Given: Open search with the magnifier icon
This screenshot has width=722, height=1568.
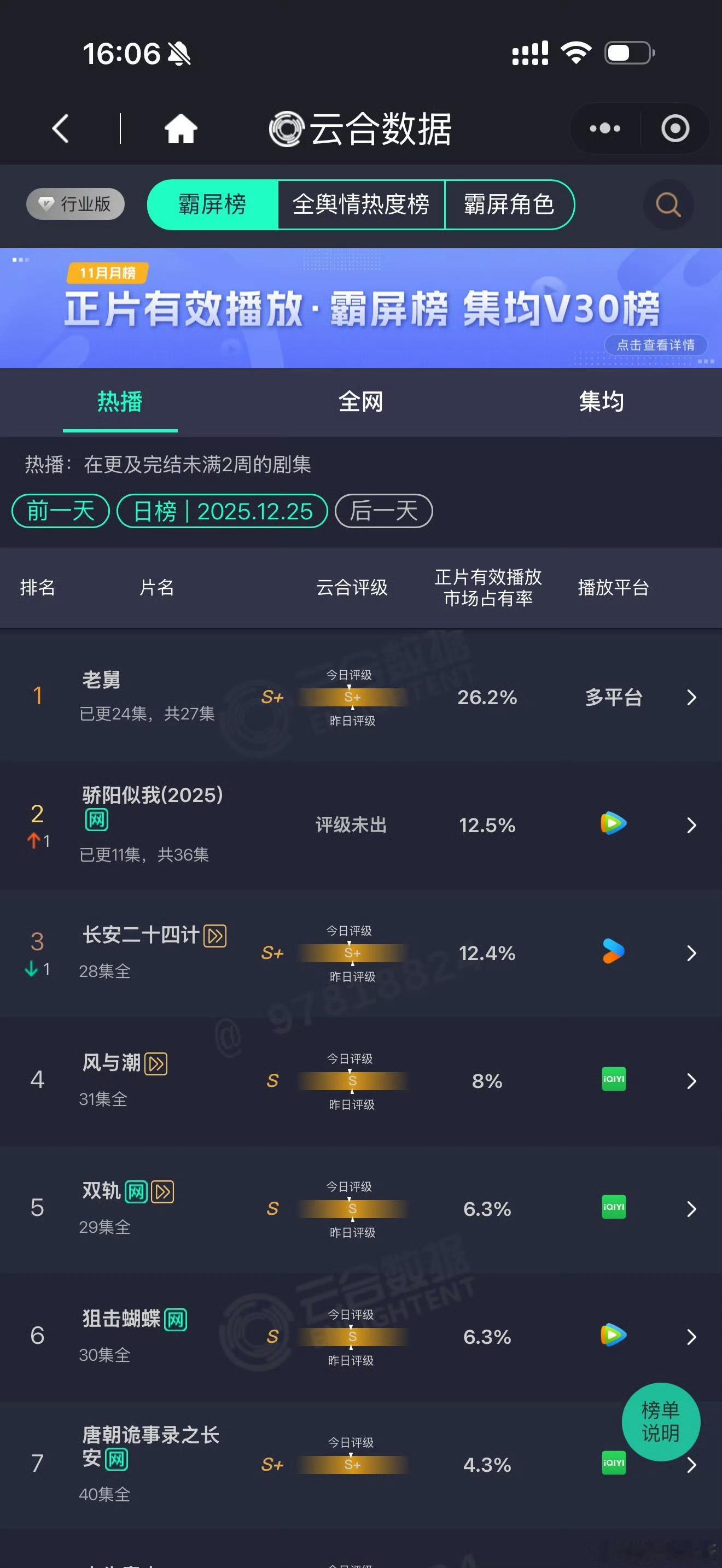Looking at the screenshot, I should click(668, 206).
